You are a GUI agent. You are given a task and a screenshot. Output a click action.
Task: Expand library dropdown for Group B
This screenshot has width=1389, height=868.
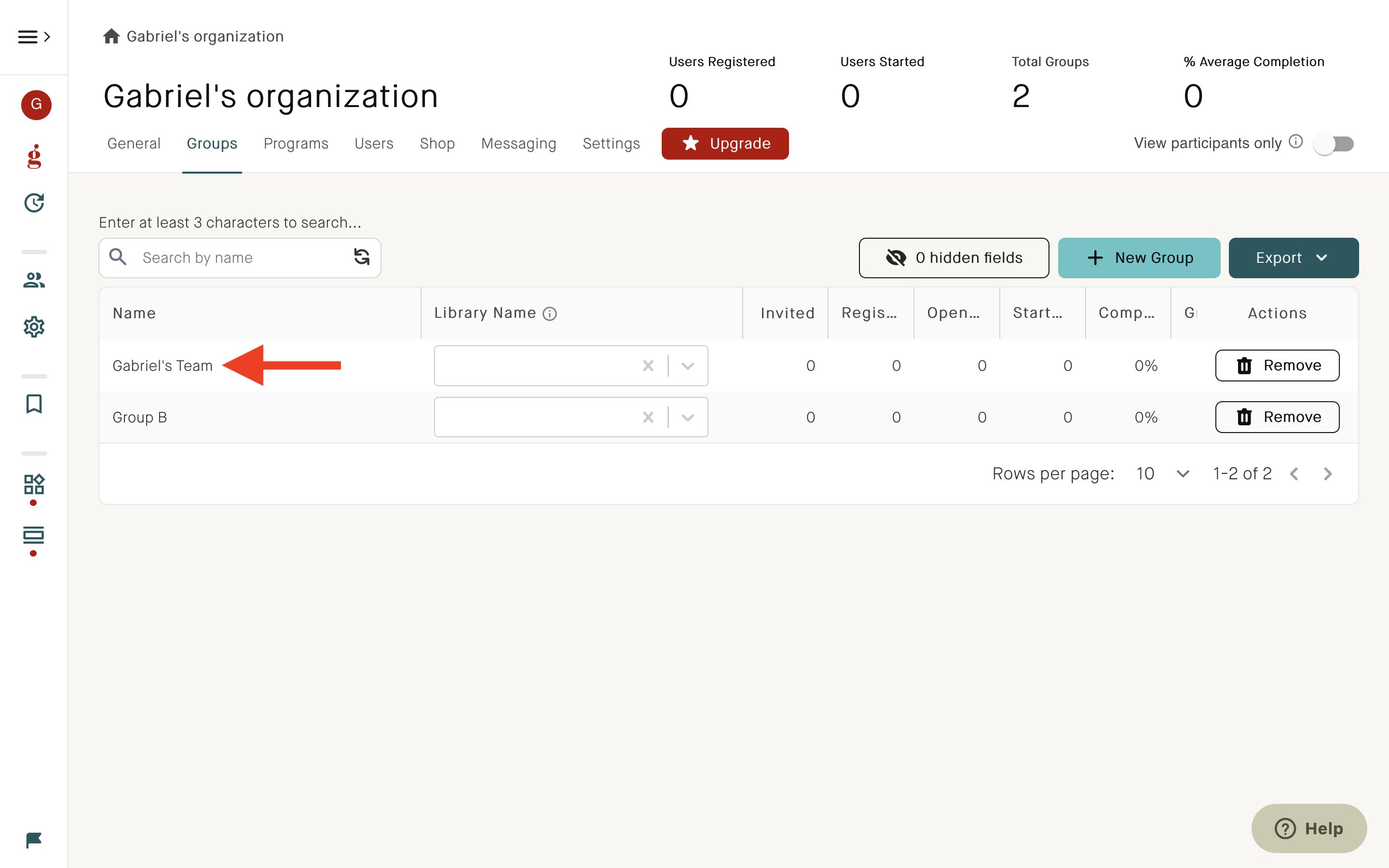(688, 417)
